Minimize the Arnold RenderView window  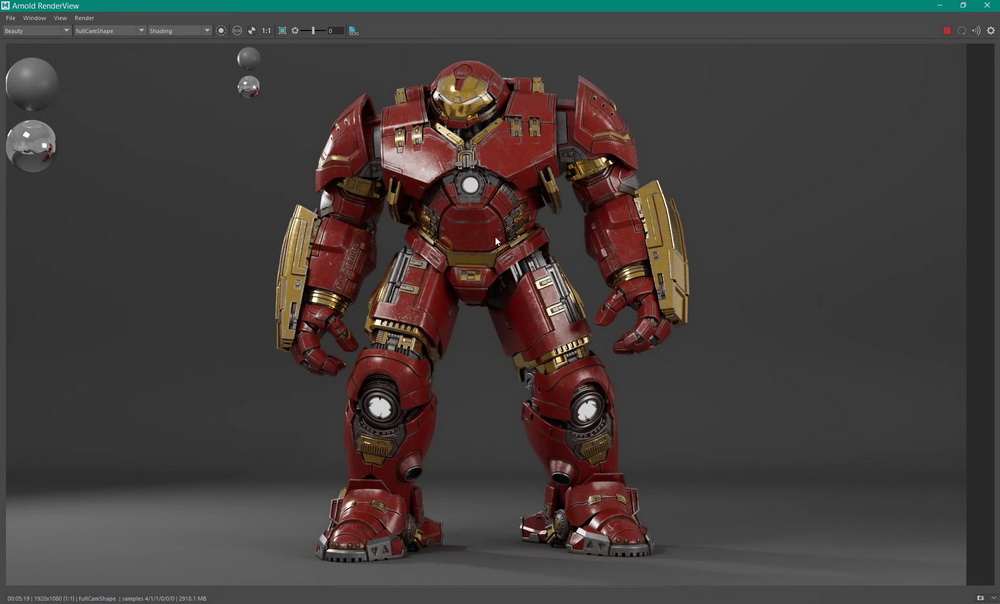(939, 5)
